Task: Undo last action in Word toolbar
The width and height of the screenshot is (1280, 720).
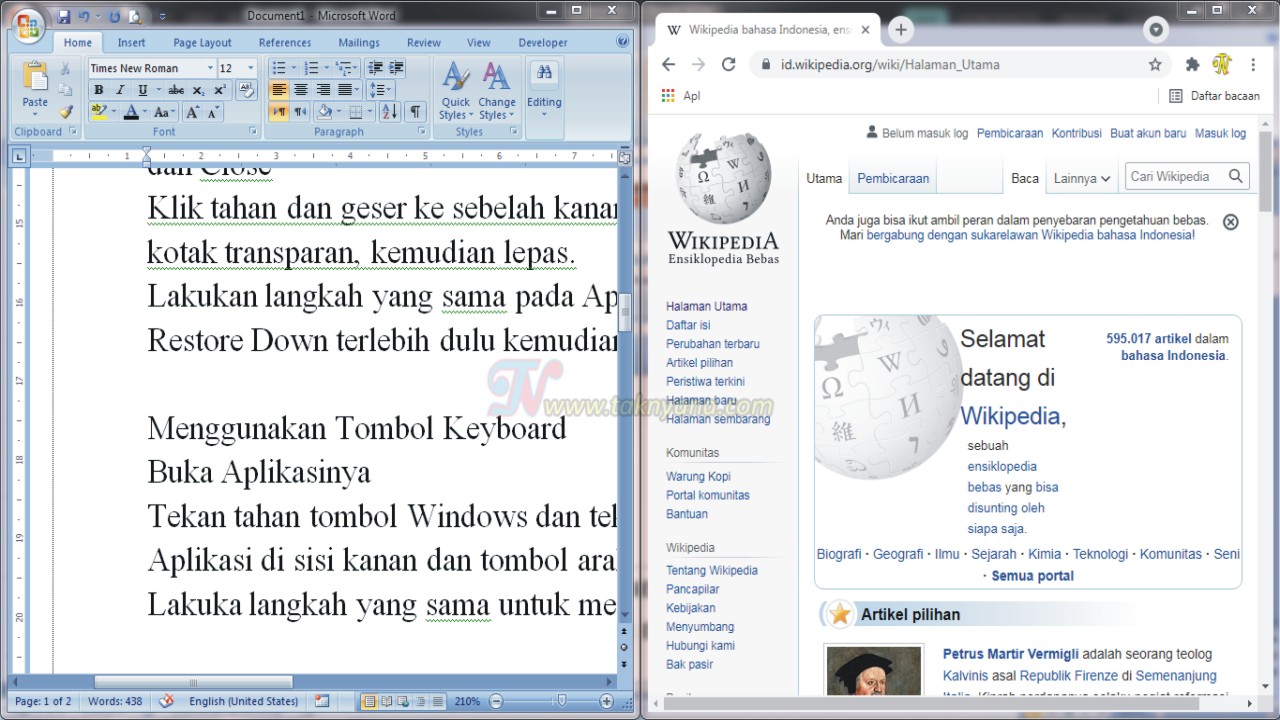Action: click(x=84, y=17)
